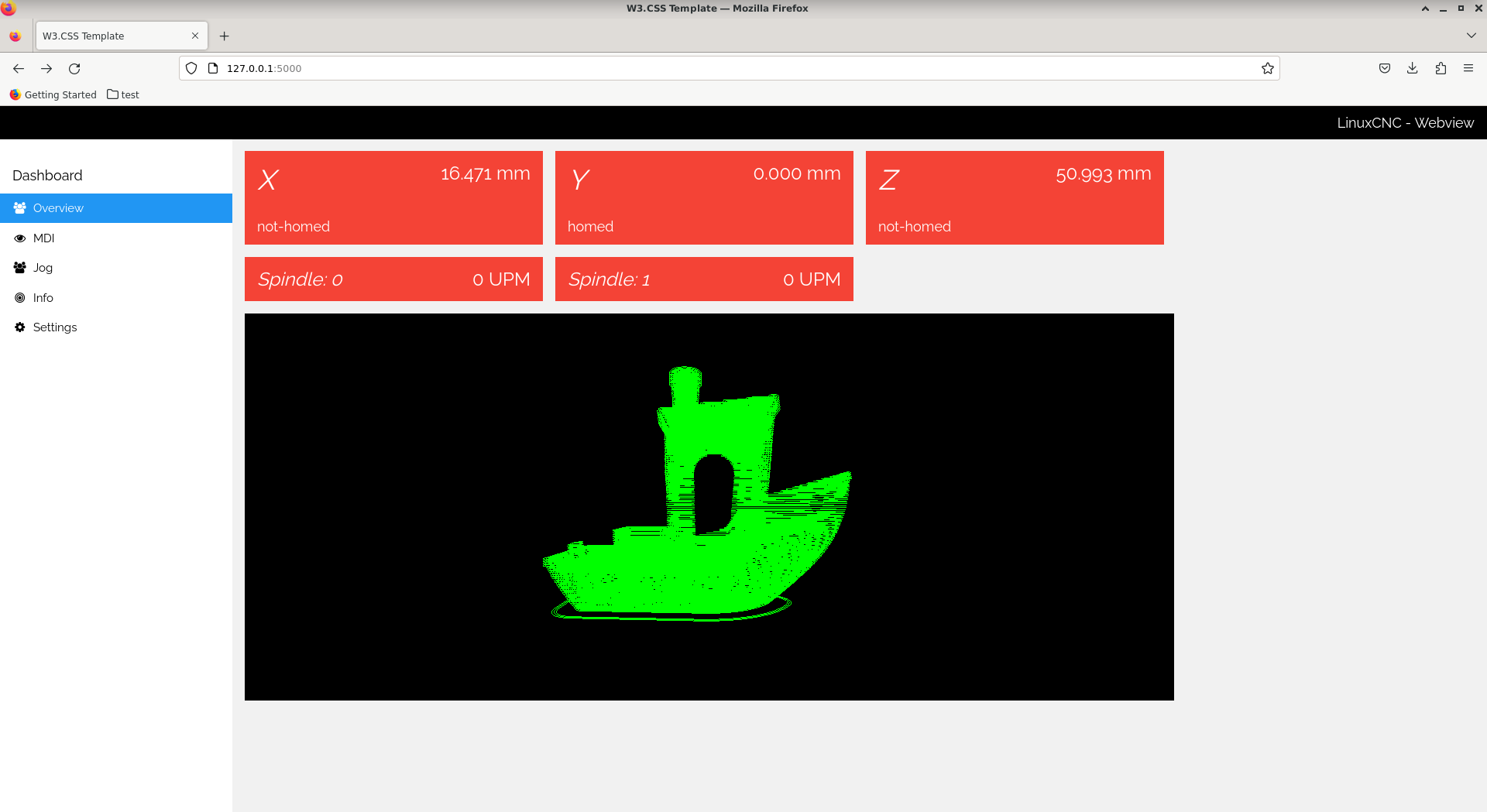Click the page info icon in address bar
The image size is (1487, 812).
coord(213,68)
